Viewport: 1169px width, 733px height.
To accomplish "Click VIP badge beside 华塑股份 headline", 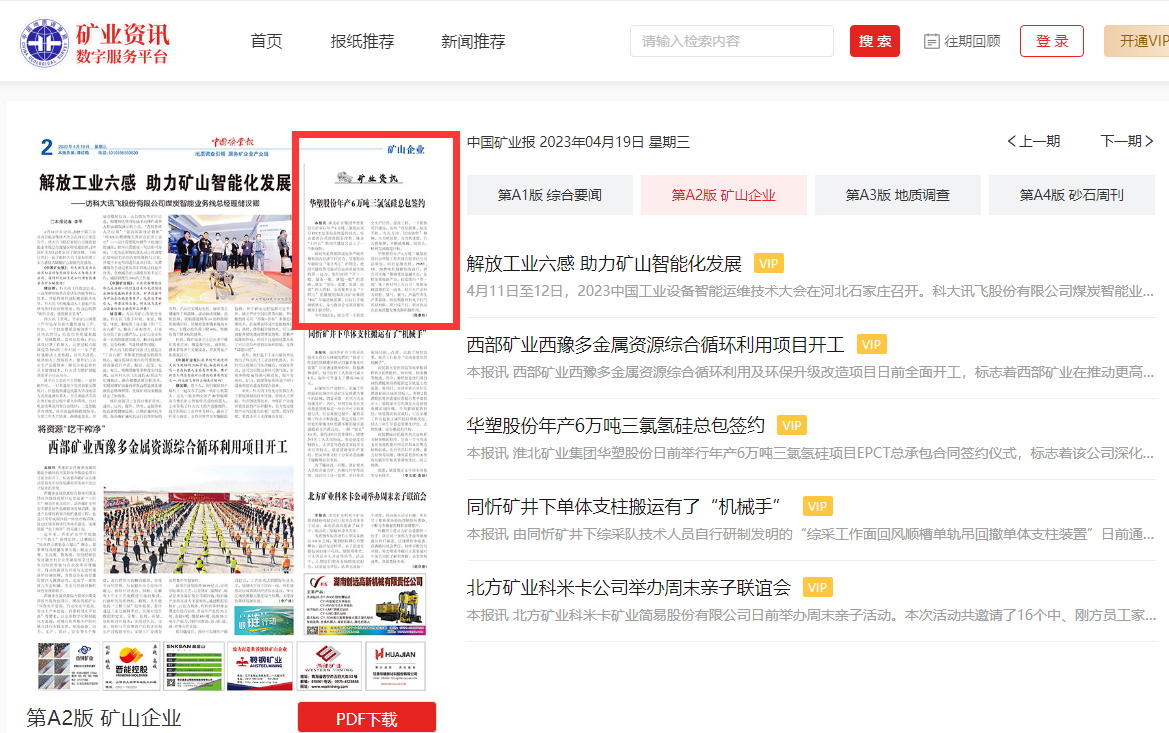I will pos(792,426).
